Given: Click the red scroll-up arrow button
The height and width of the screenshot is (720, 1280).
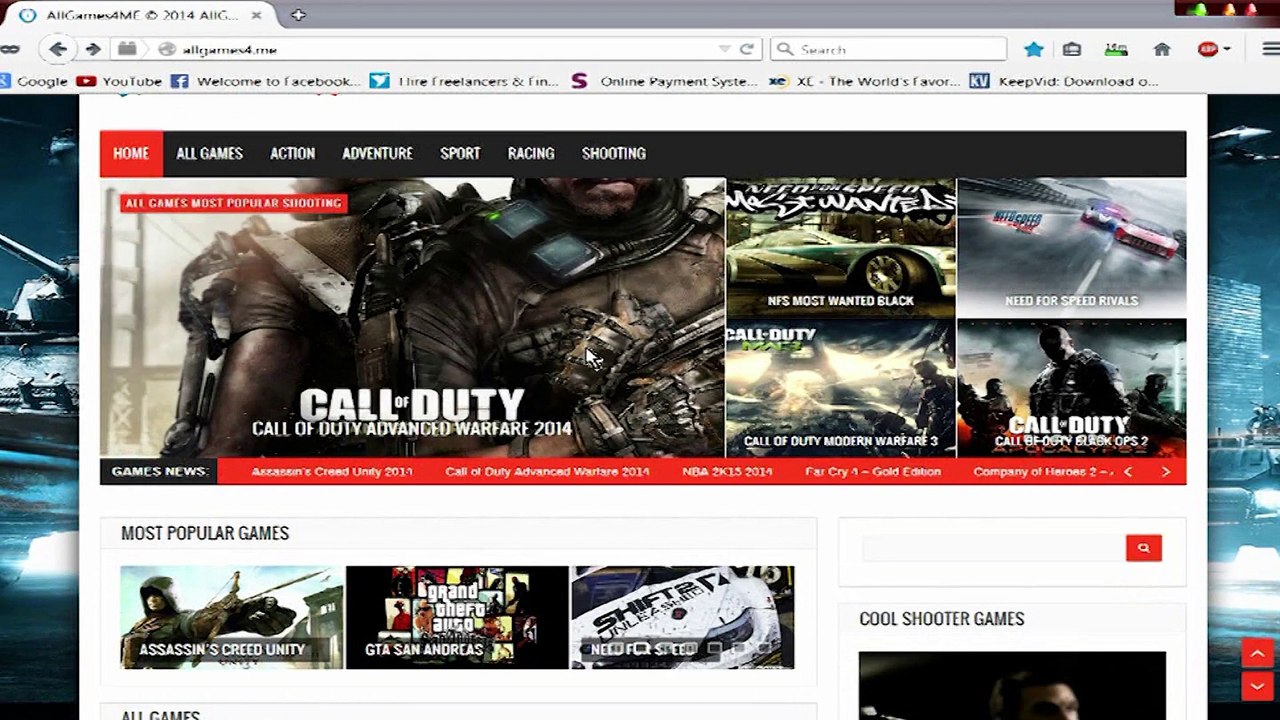Looking at the screenshot, I should coord(1257,654).
